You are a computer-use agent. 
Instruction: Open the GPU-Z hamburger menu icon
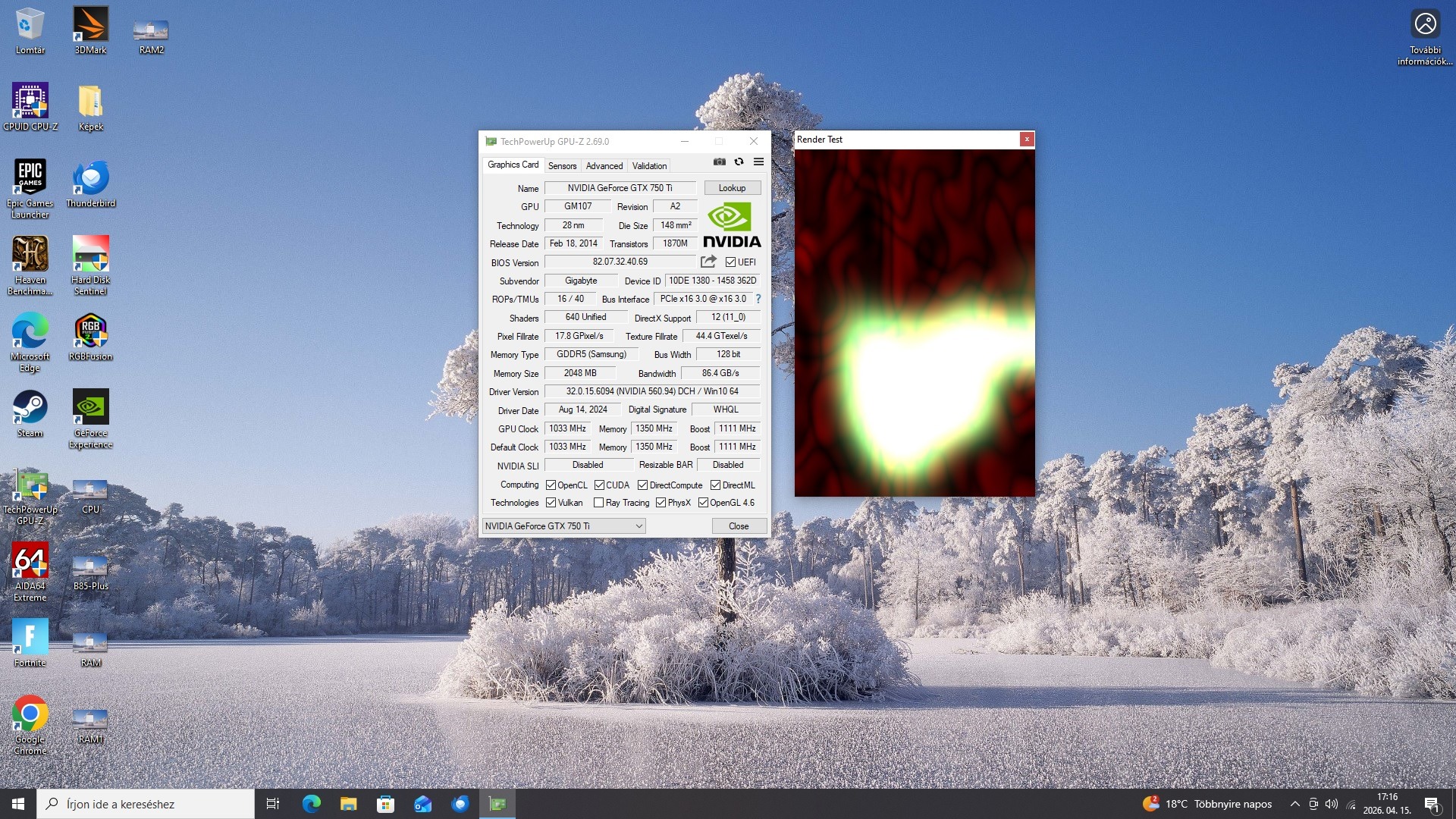coord(758,162)
